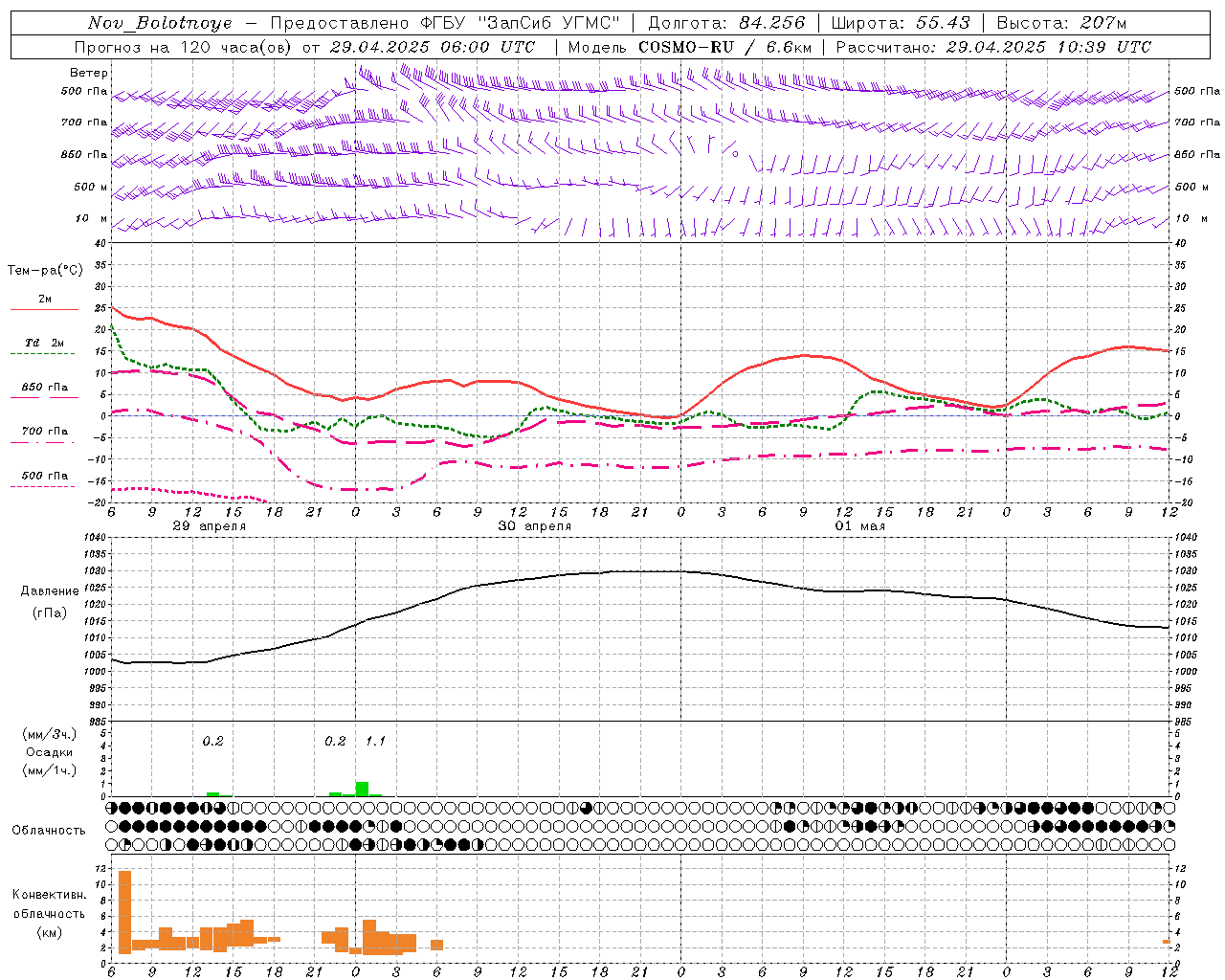Click the '(мм/3ч.)' precipitation unit label

[49, 734]
